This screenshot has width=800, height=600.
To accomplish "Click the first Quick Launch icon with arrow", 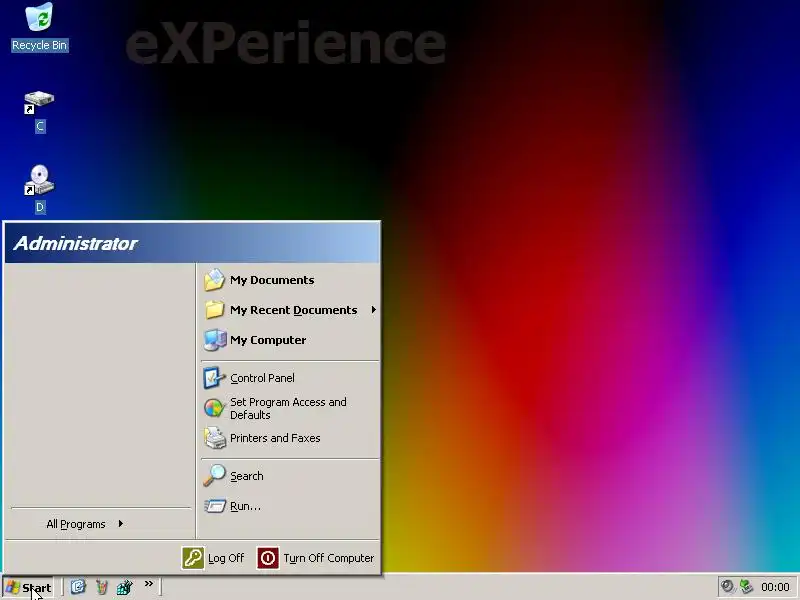I will (x=78, y=587).
